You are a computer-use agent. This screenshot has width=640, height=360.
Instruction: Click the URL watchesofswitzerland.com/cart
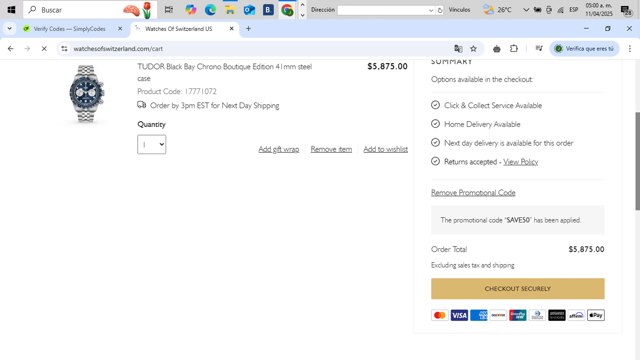(x=118, y=49)
